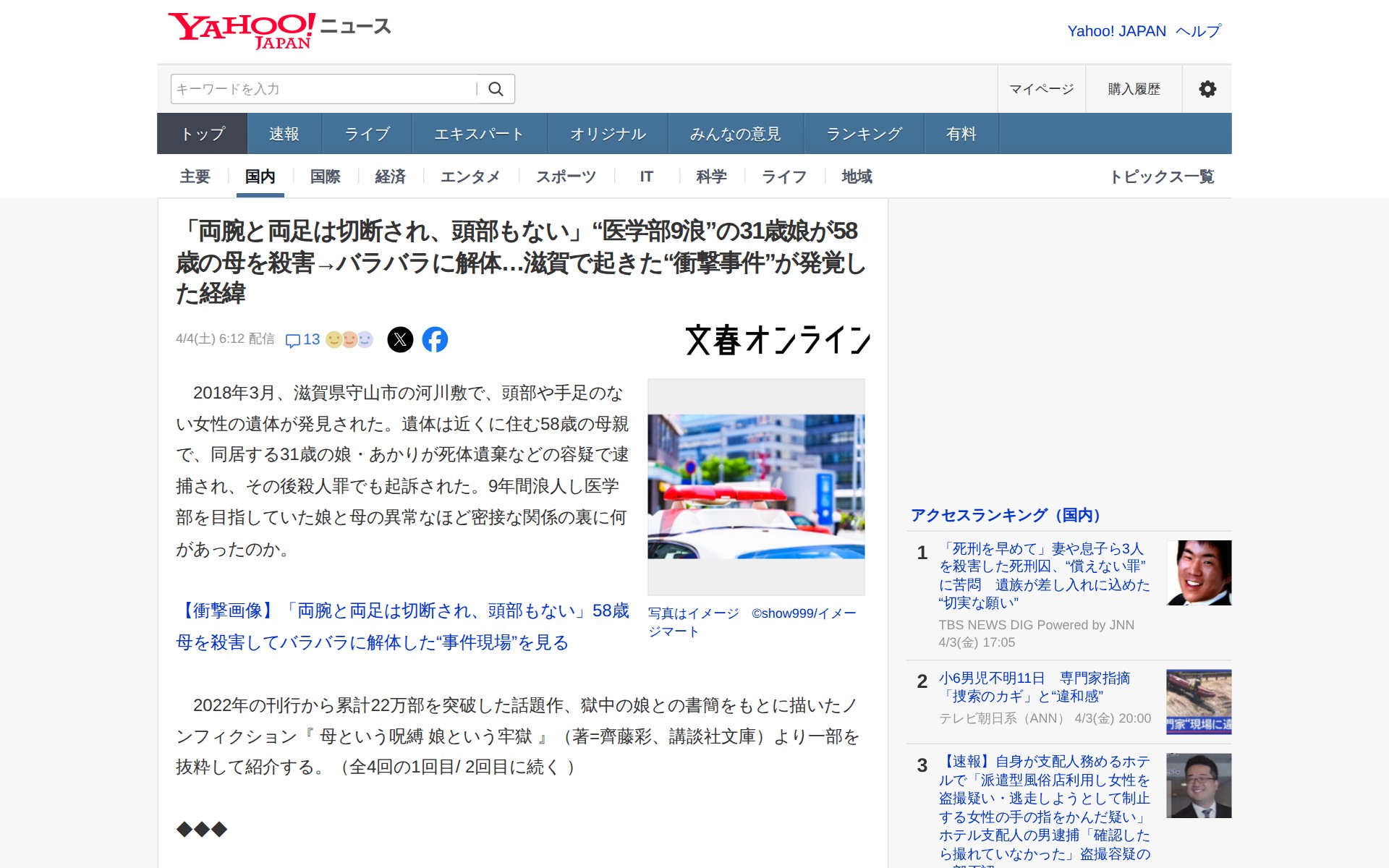This screenshot has width=1389, height=868.
Task: Open comments via the speech bubble icon
Action: coord(295,340)
